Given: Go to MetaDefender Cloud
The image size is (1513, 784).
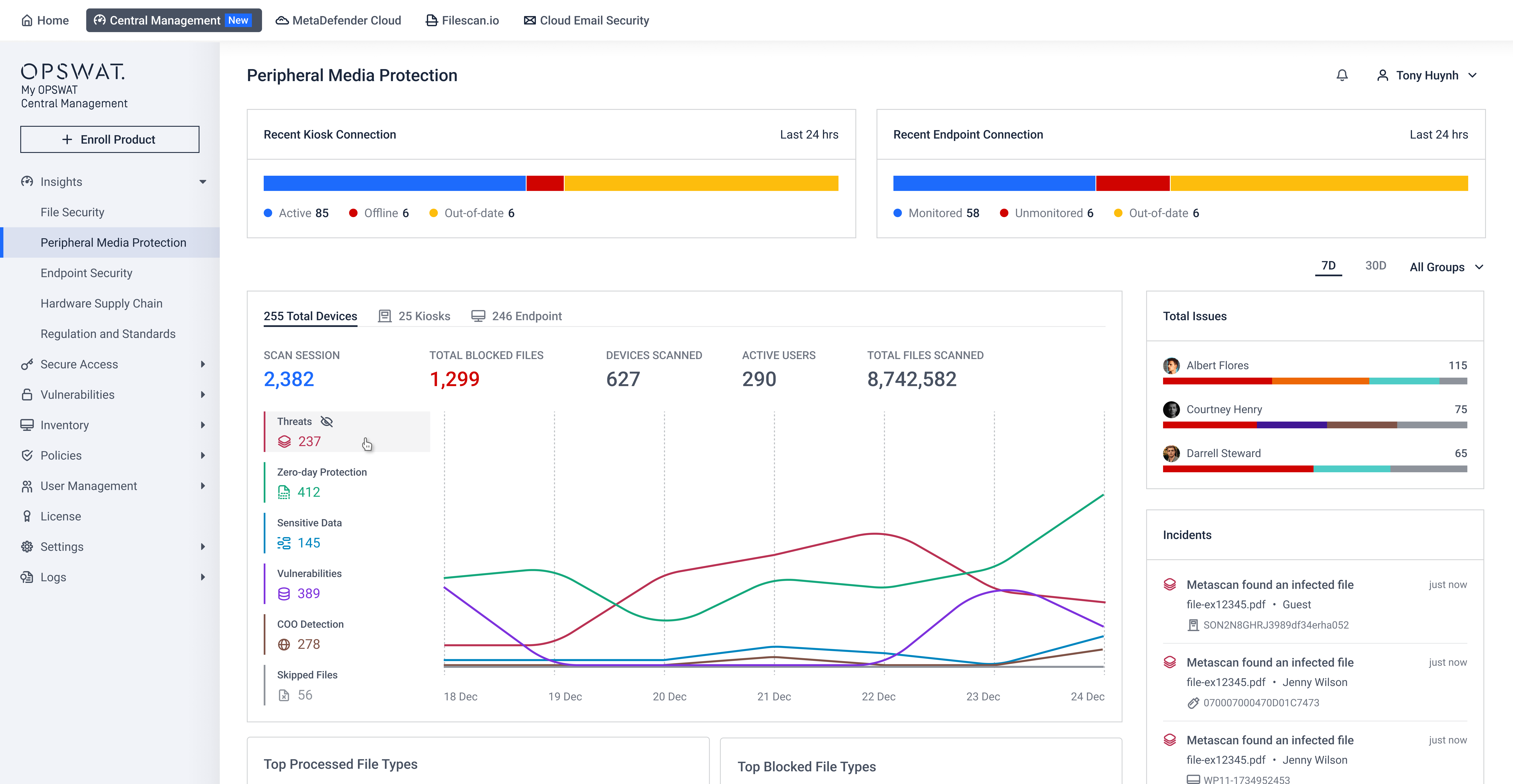Looking at the screenshot, I should 338,20.
